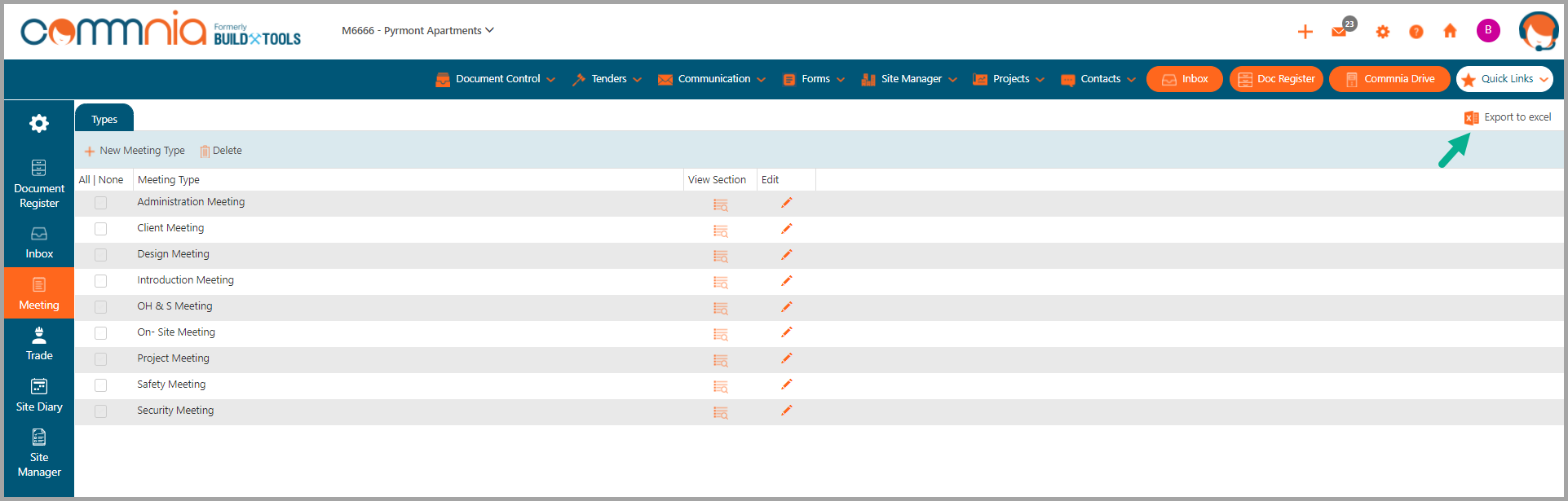The width and height of the screenshot is (1568, 501).
Task: Click the orange Inbox button in the navbar
Action: point(1185,79)
